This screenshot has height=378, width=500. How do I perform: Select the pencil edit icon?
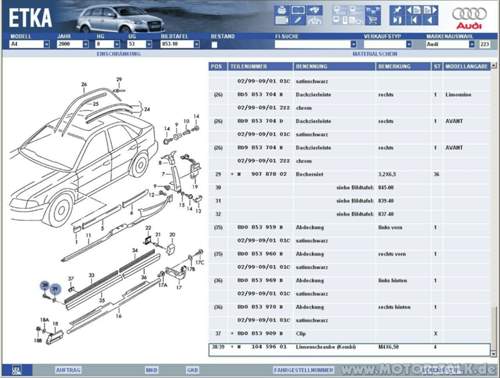pos(298,20)
